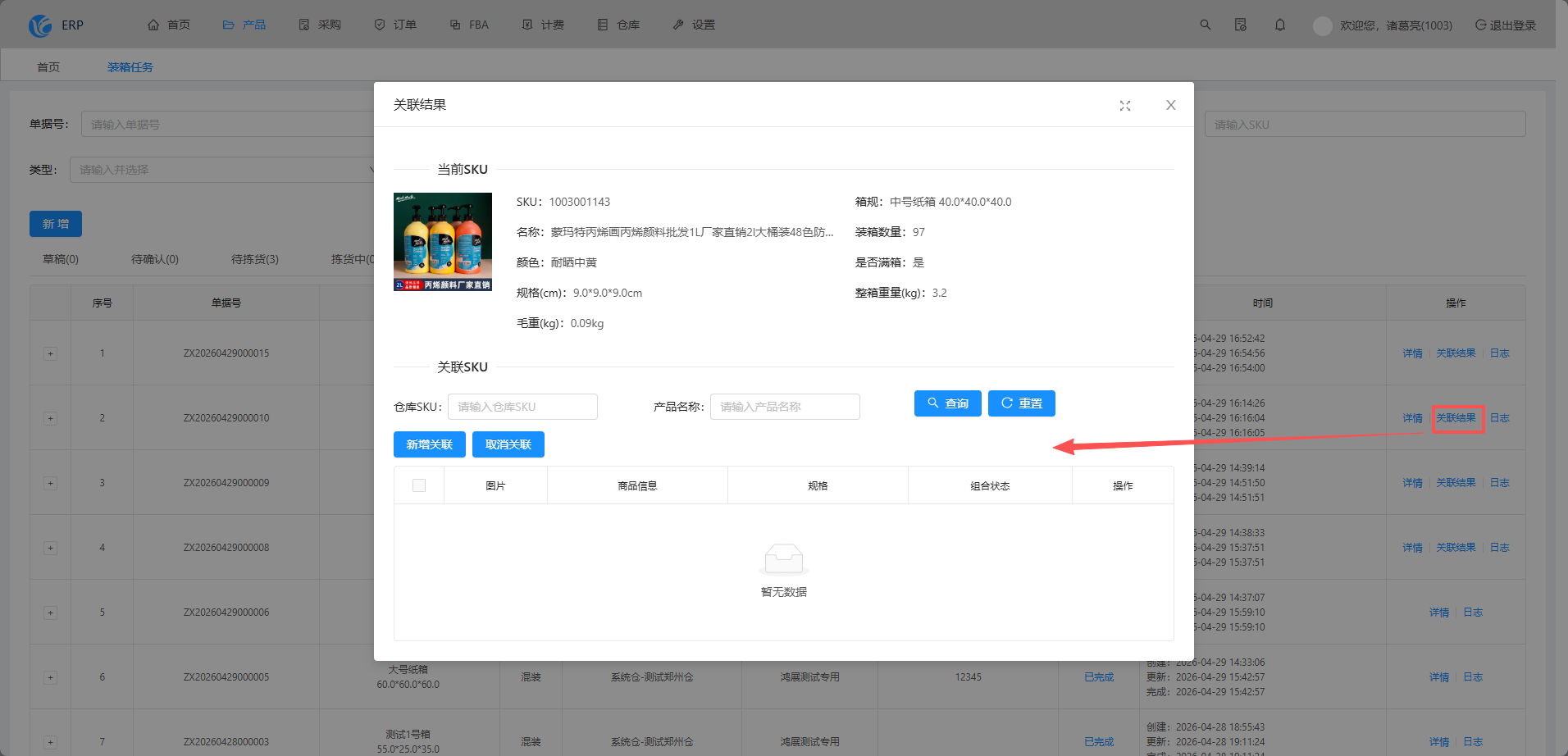Focus the 仓库SKU input field
Image resolution: width=1568 pixels, height=756 pixels.
tap(522, 407)
